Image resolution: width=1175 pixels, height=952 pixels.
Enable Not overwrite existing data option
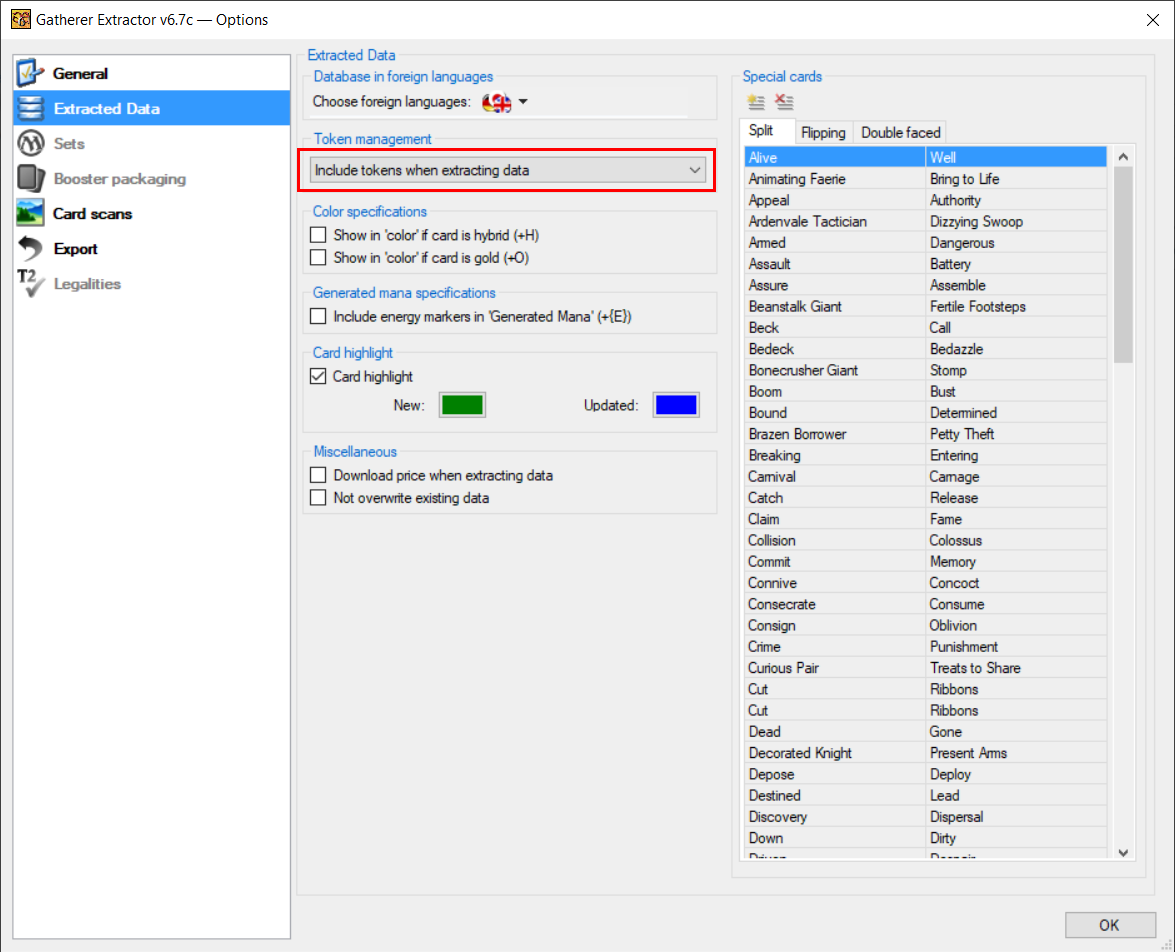pos(318,497)
